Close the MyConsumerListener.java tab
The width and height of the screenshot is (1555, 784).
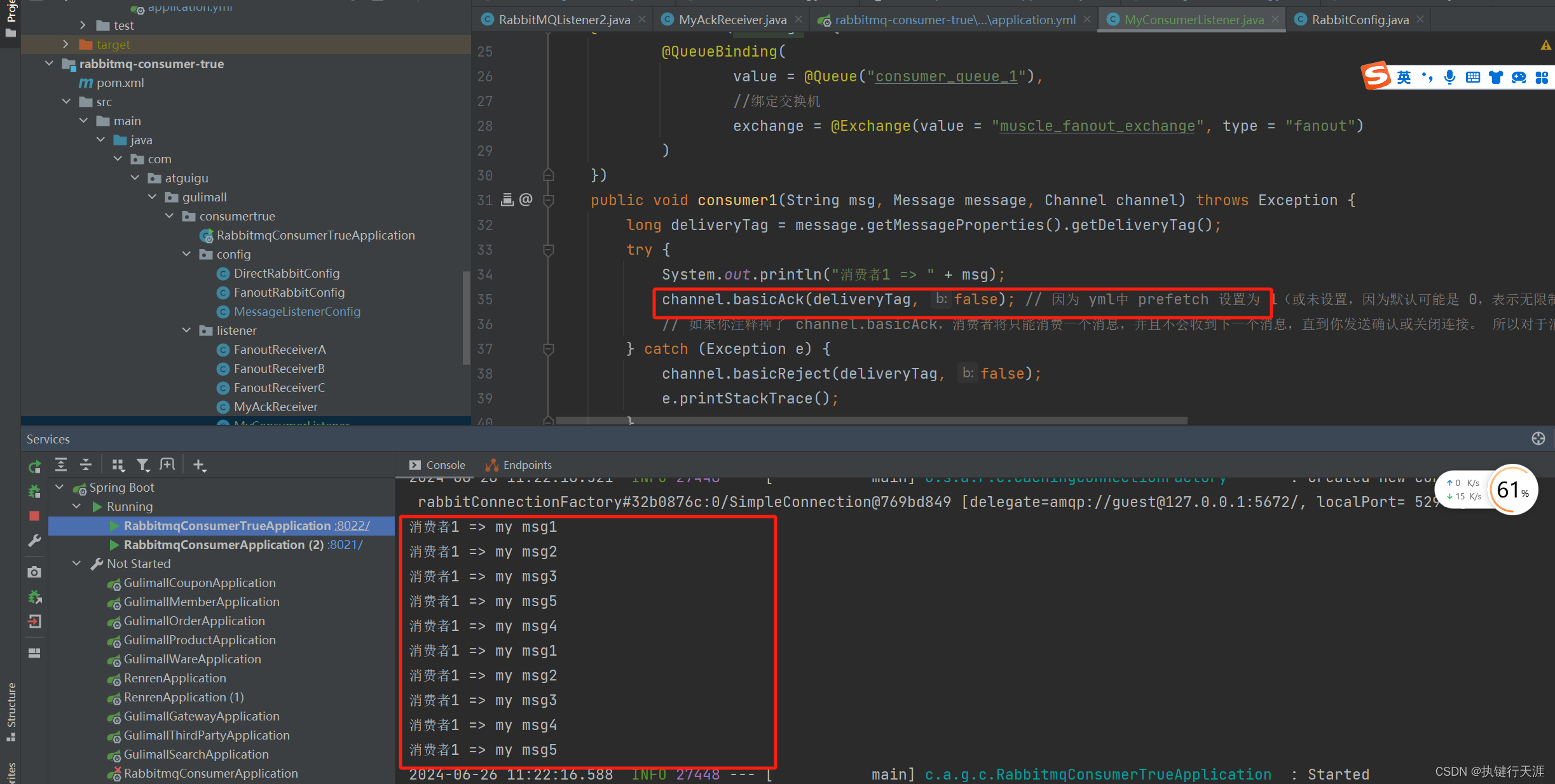click(1275, 20)
